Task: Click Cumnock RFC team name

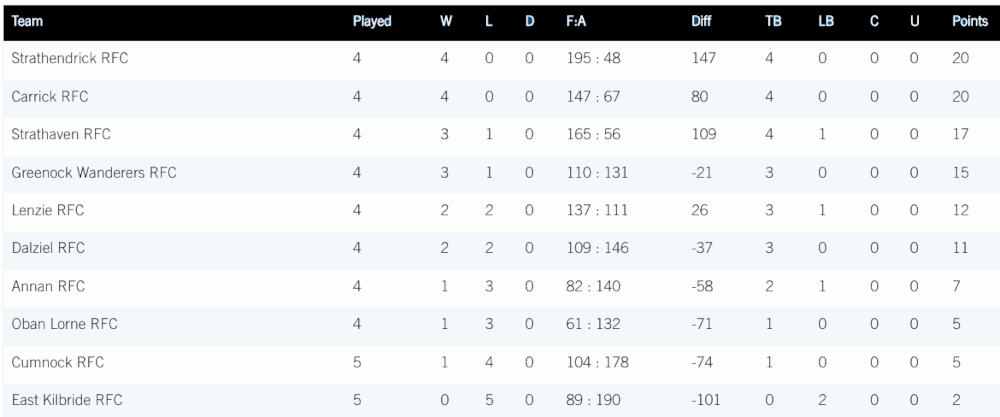Action: [x=57, y=362]
